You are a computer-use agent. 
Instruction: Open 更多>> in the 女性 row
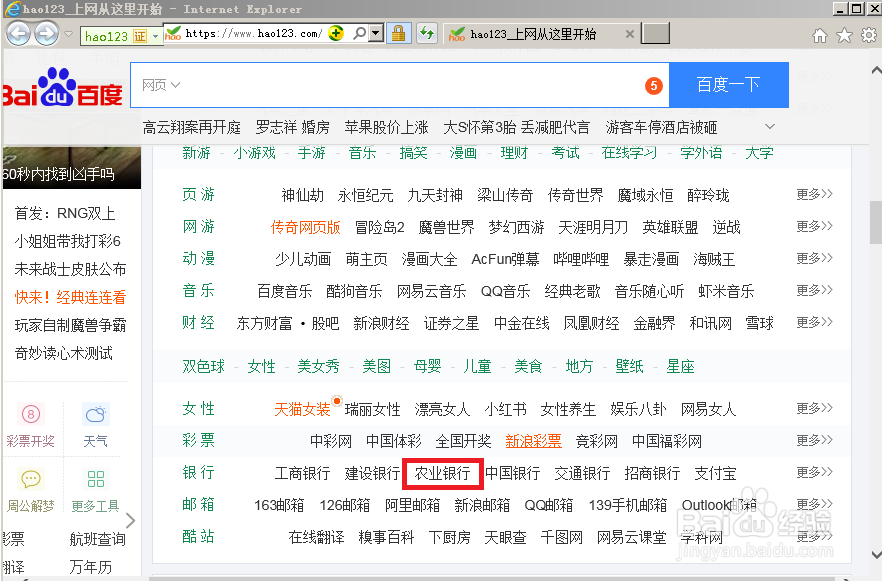814,408
